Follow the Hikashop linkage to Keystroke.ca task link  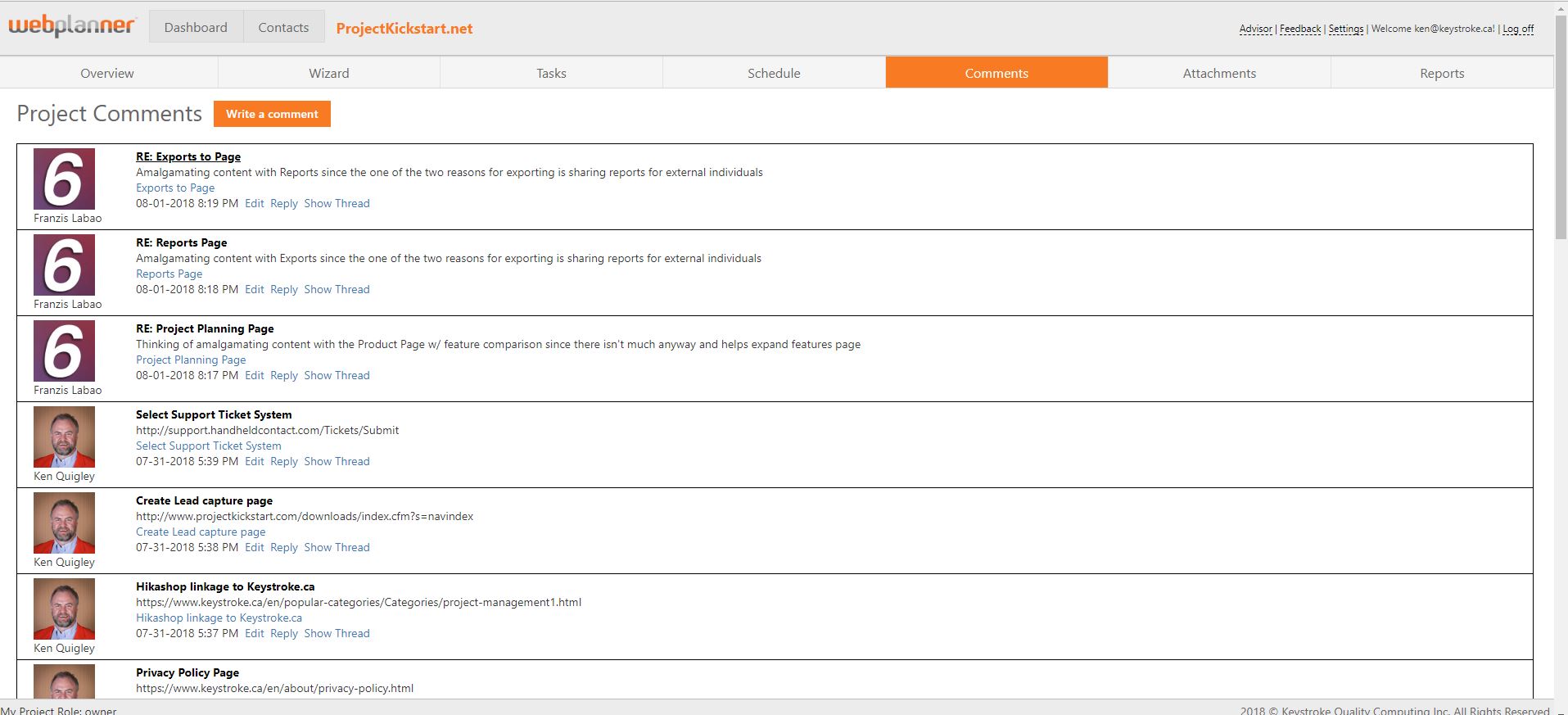(x=219, y=618)
